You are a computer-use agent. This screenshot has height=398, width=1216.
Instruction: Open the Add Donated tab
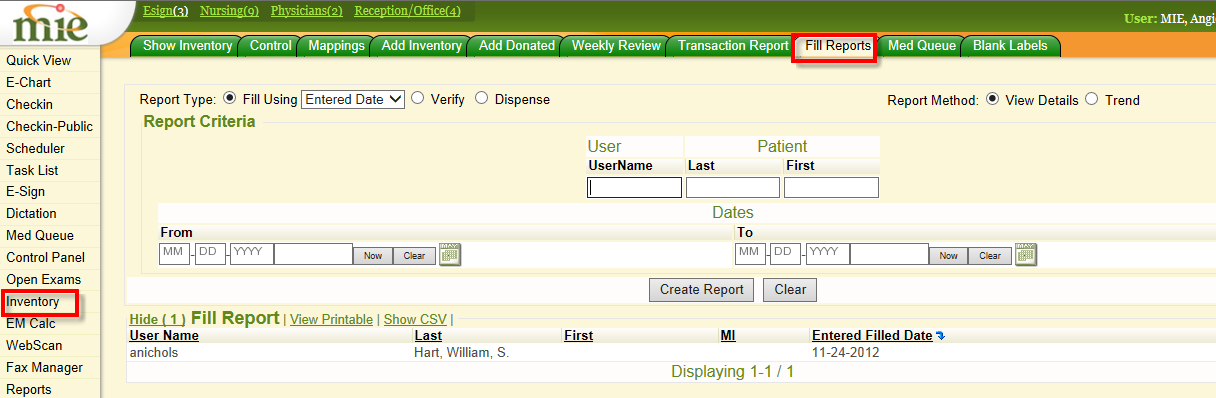click(x=516, y=46)
